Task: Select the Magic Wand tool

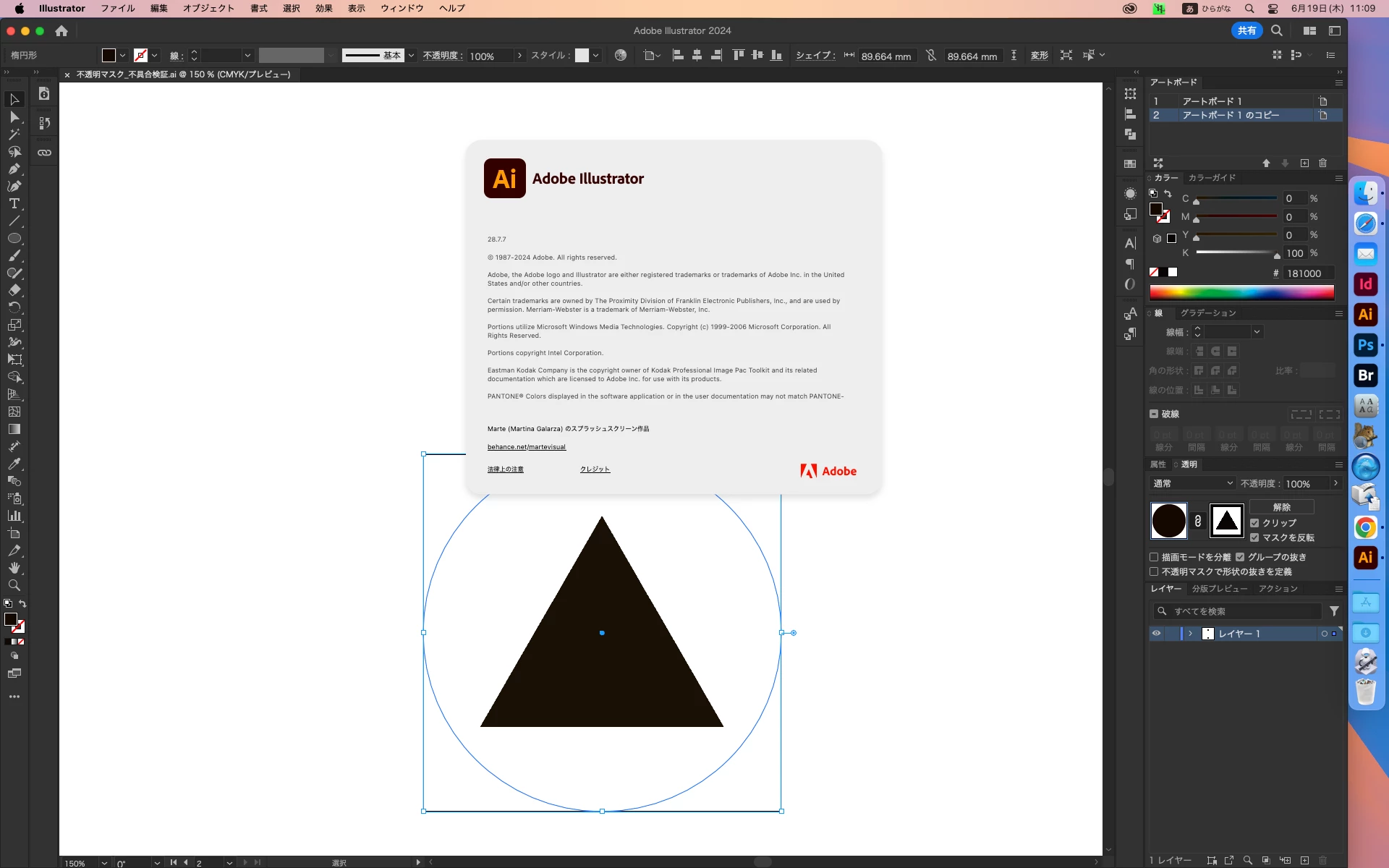Action: click(x=14, y=135)
